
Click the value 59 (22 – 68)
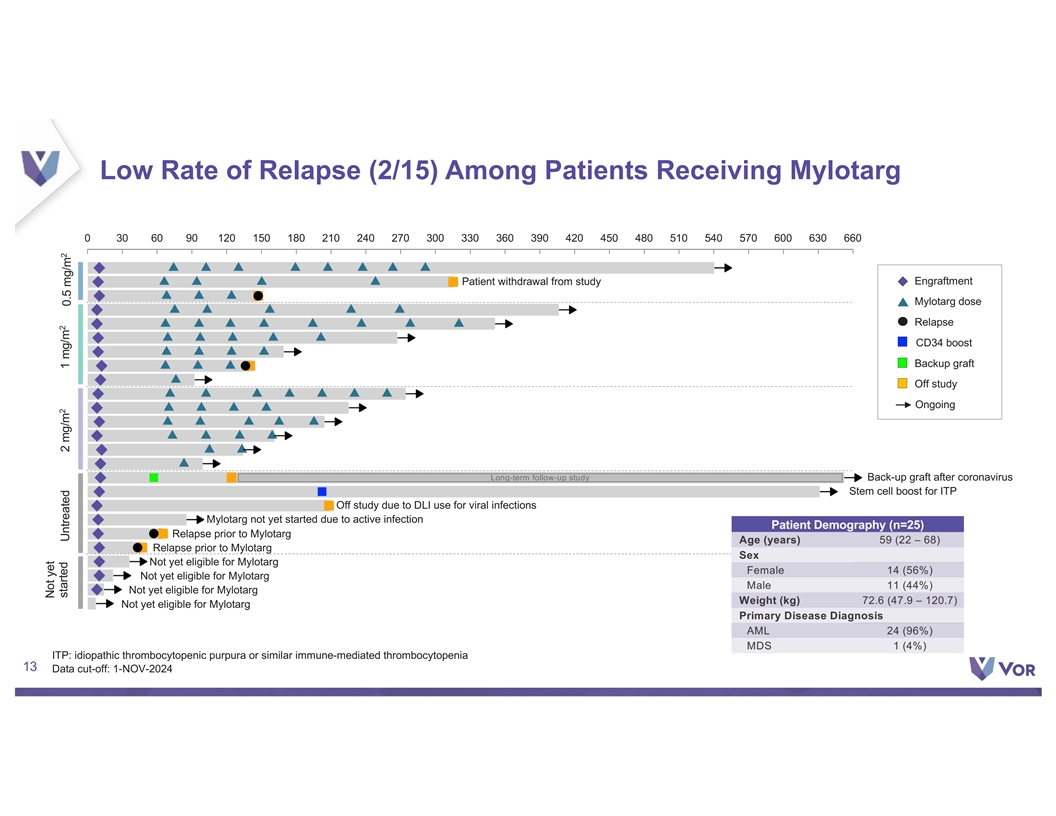coord(909,540)
